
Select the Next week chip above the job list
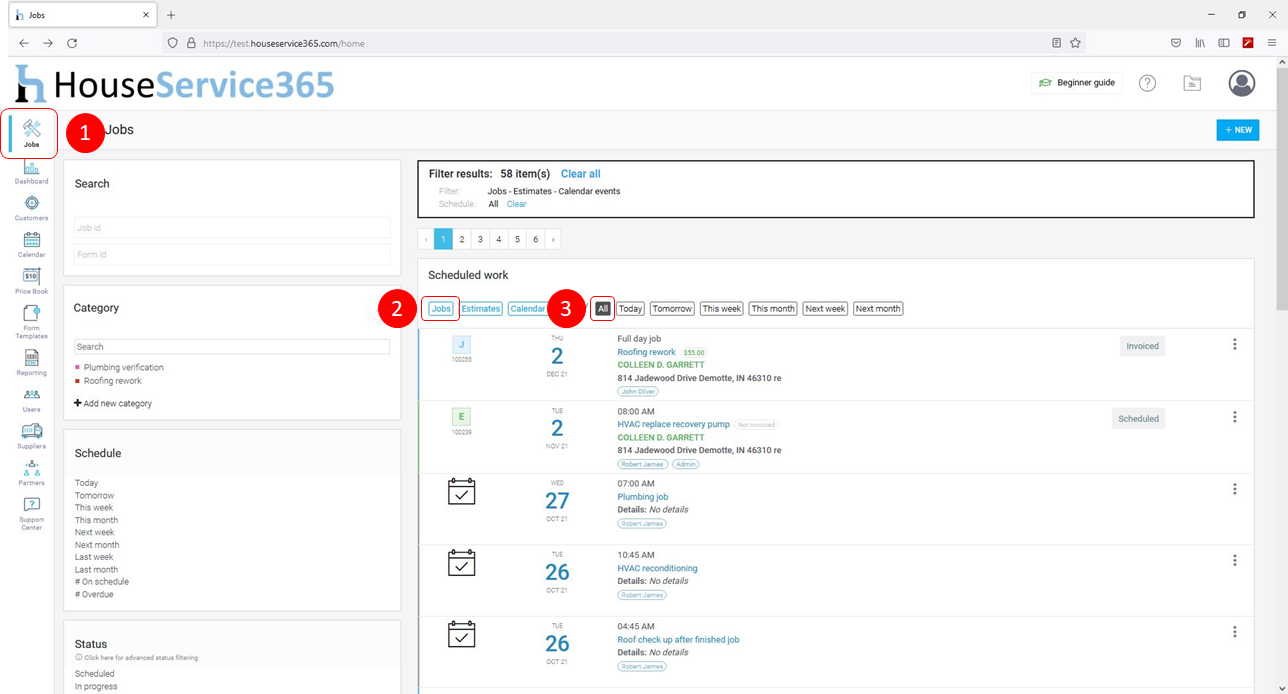825,309
